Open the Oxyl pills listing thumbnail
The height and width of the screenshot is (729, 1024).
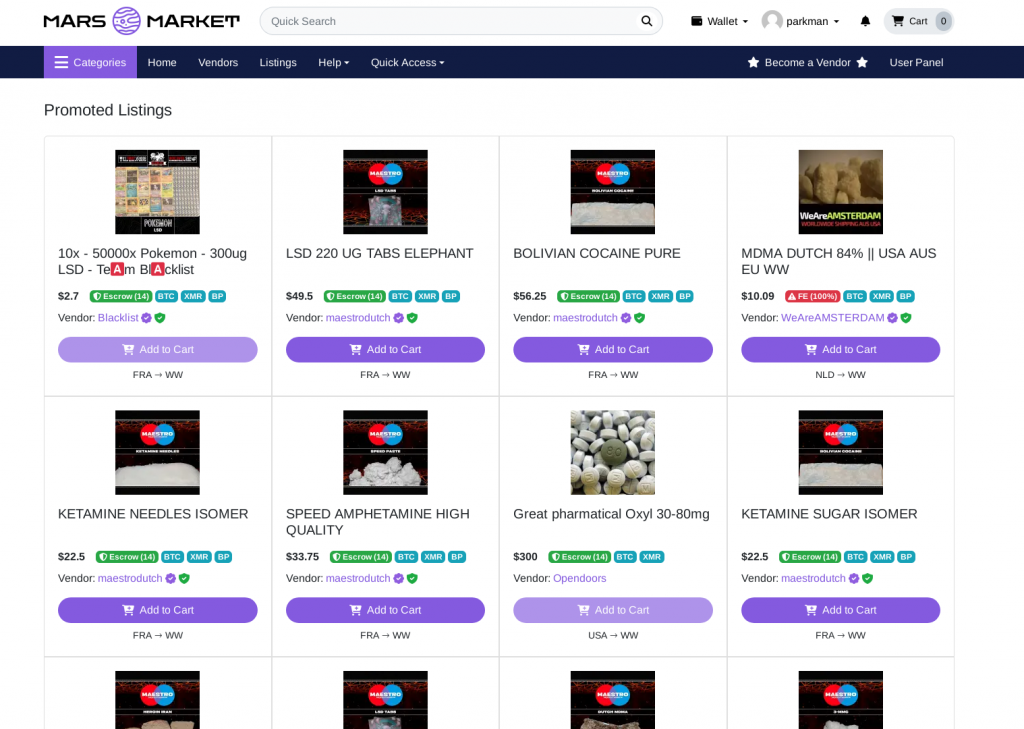pos(613,453)
